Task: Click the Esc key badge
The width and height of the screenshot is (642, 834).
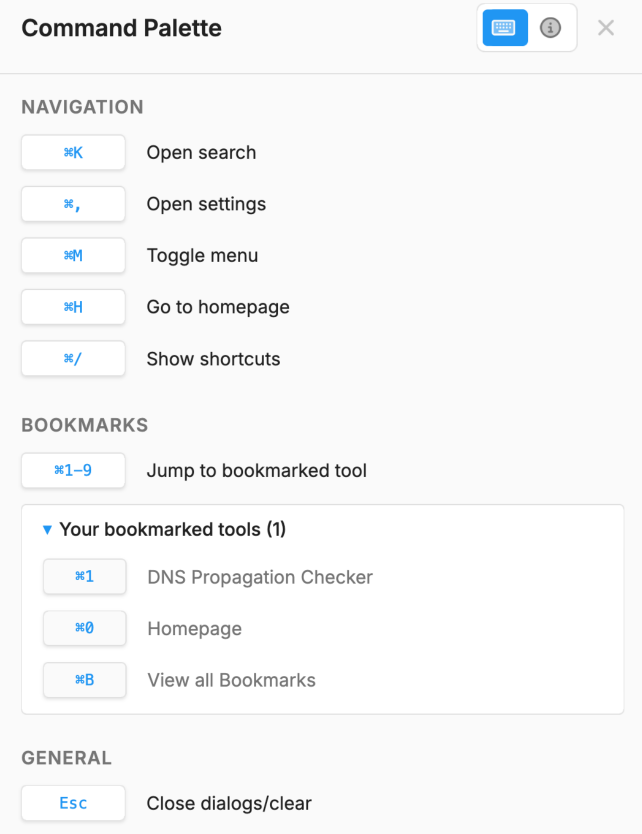Action: [x=73, y=803]
